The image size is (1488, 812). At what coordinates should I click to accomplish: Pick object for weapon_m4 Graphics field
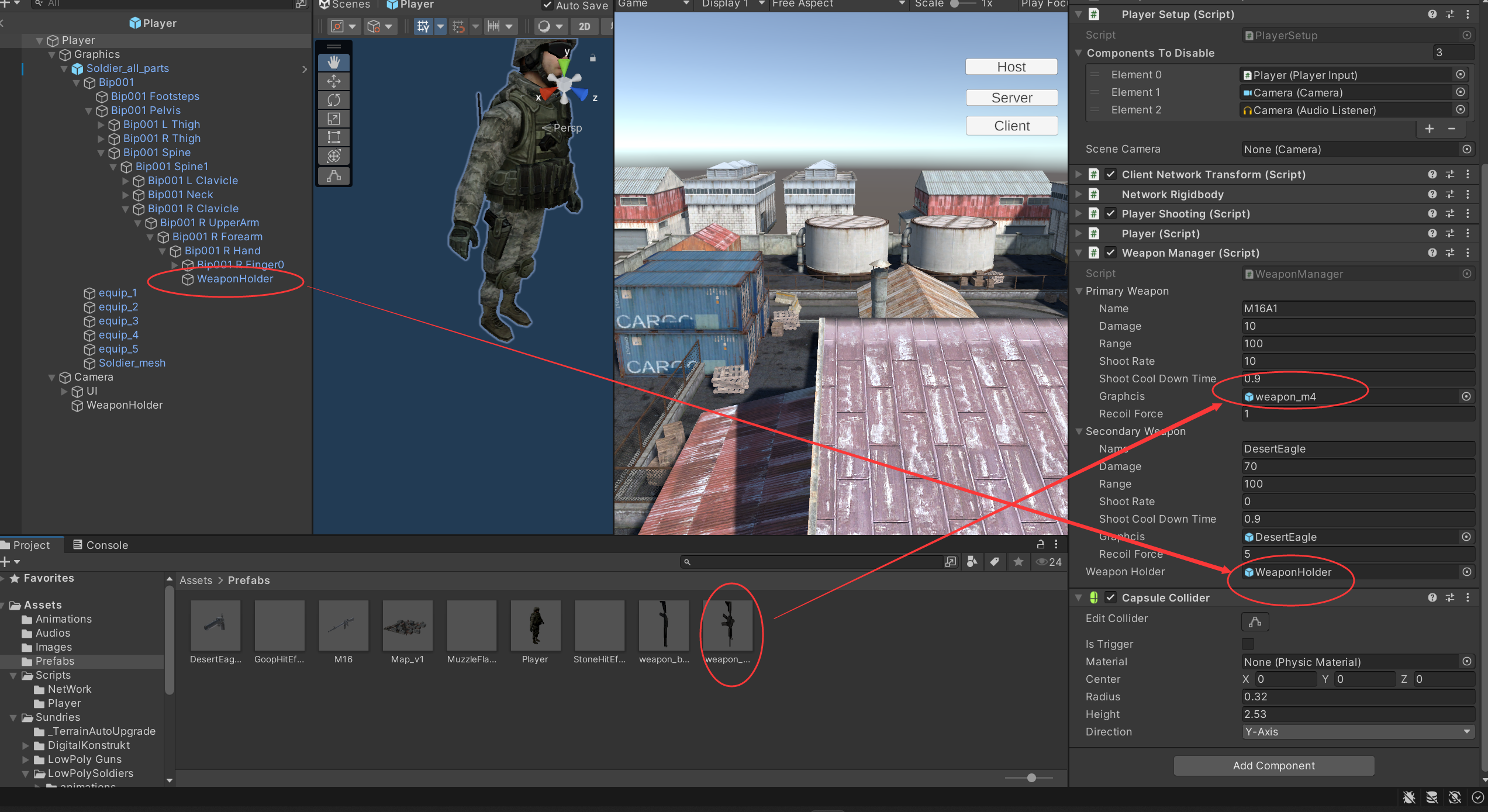tap(1466, 396)
